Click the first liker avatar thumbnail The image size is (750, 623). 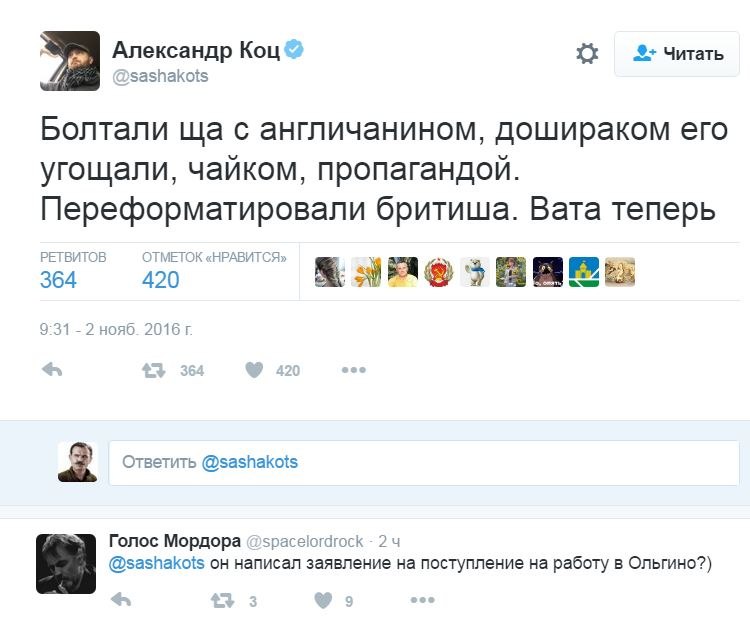tap(330, 272)
